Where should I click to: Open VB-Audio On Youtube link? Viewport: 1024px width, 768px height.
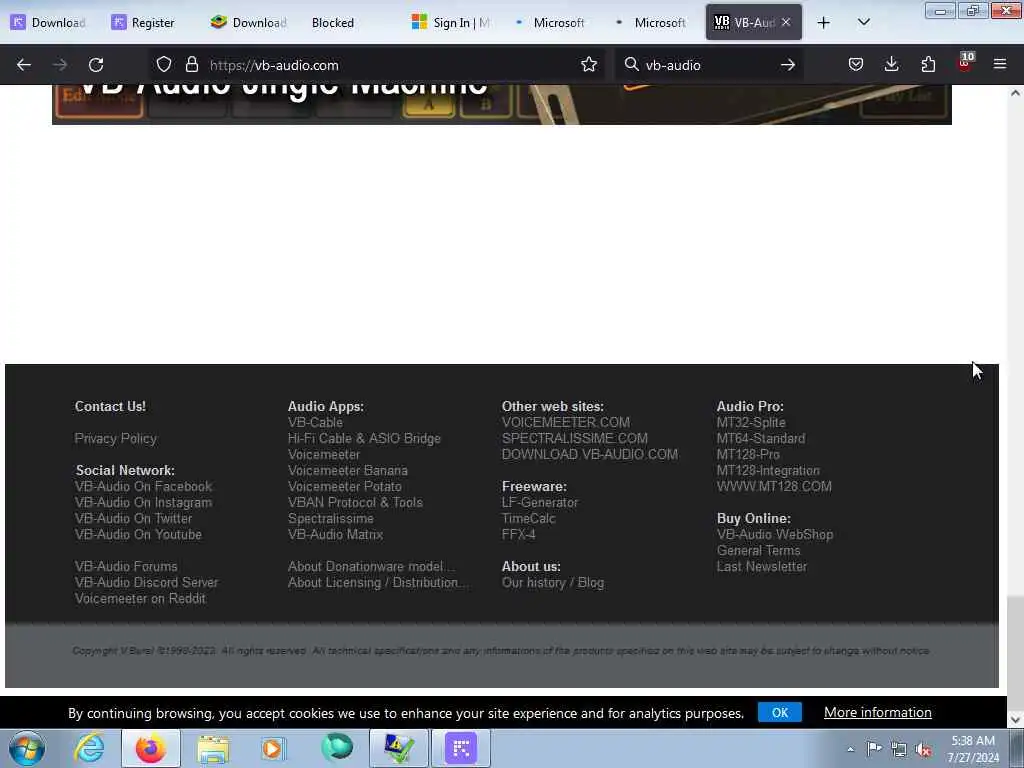(138, 534)
